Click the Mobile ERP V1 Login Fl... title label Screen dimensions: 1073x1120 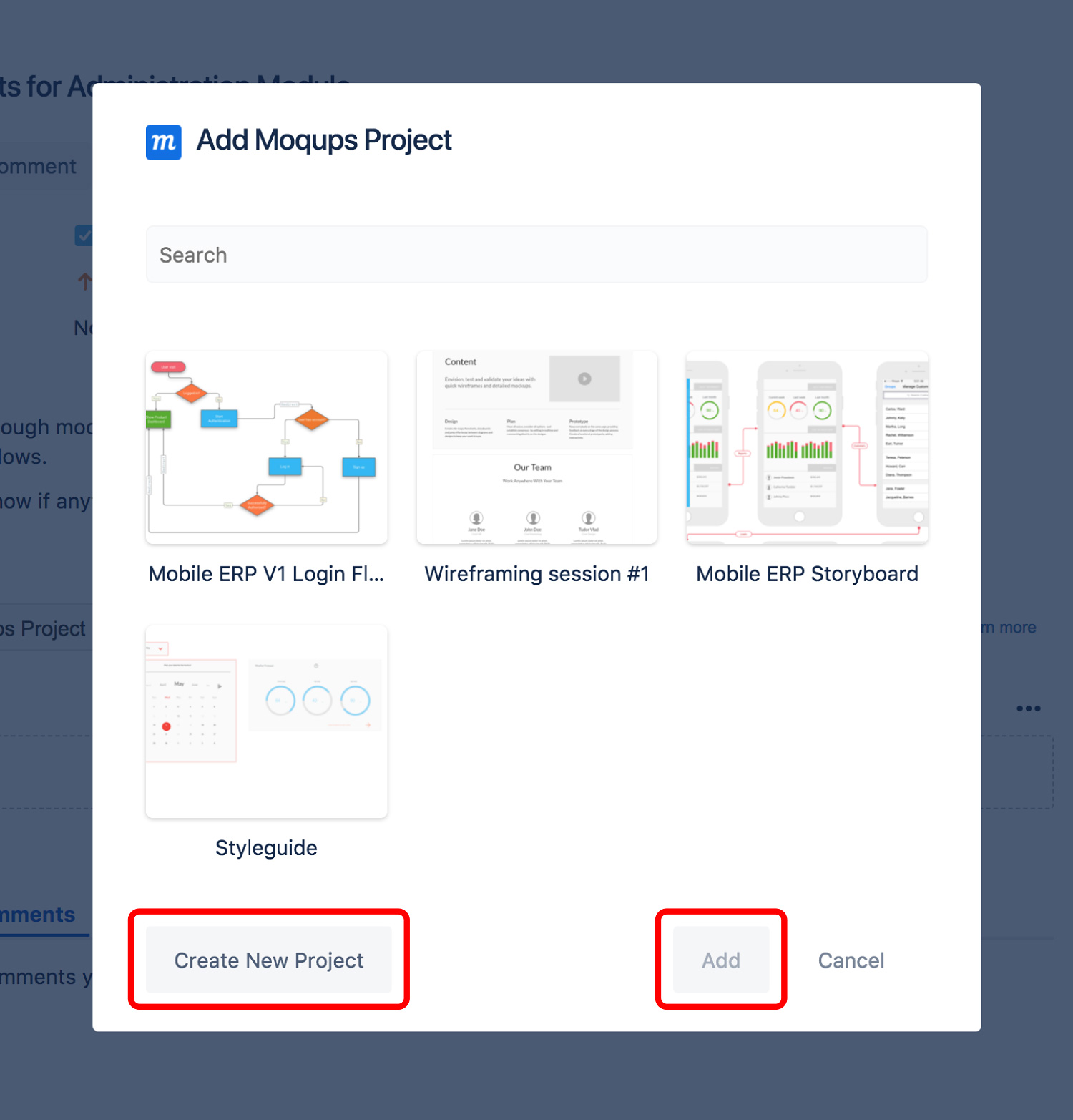point(266,573)
